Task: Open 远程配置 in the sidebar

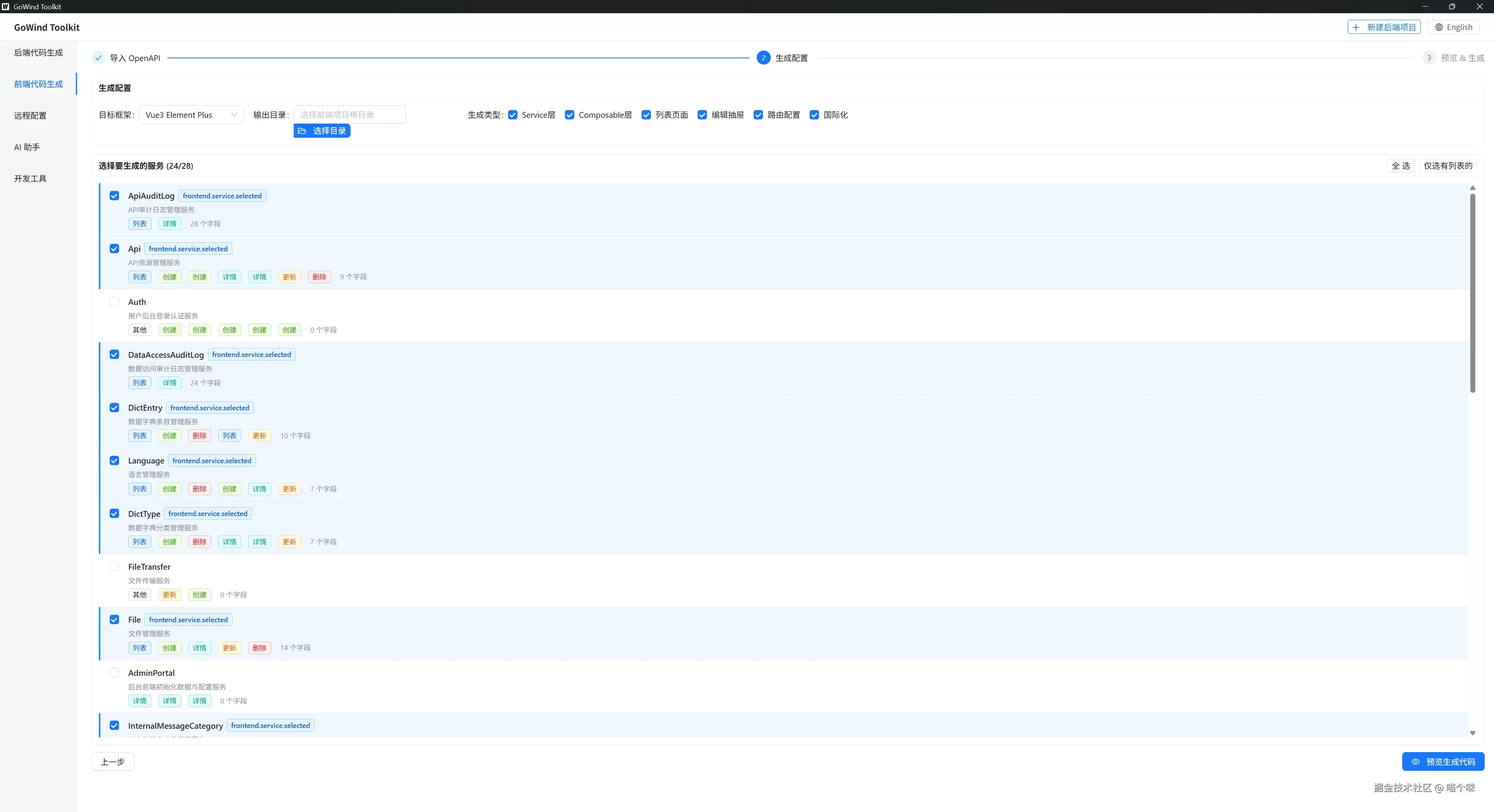Action: click(x=30, y=115)
